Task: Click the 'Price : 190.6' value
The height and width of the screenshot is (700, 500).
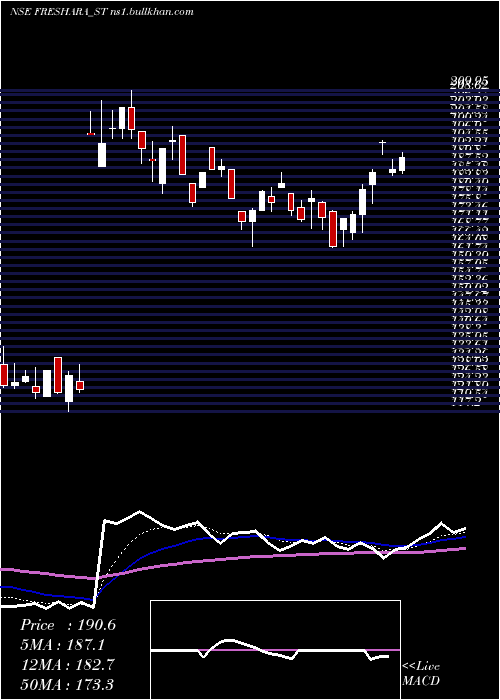Action: (x=68, y=625)
